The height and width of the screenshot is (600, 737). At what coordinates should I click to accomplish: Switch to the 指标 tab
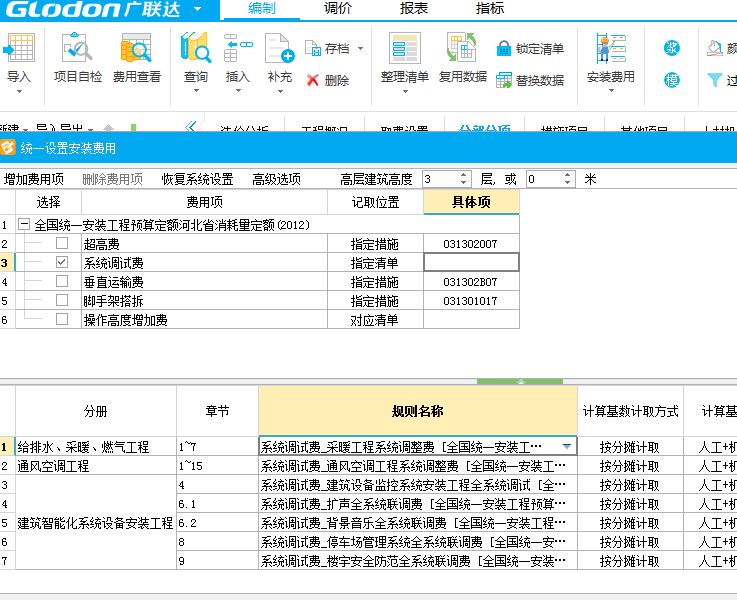(490, 8)
